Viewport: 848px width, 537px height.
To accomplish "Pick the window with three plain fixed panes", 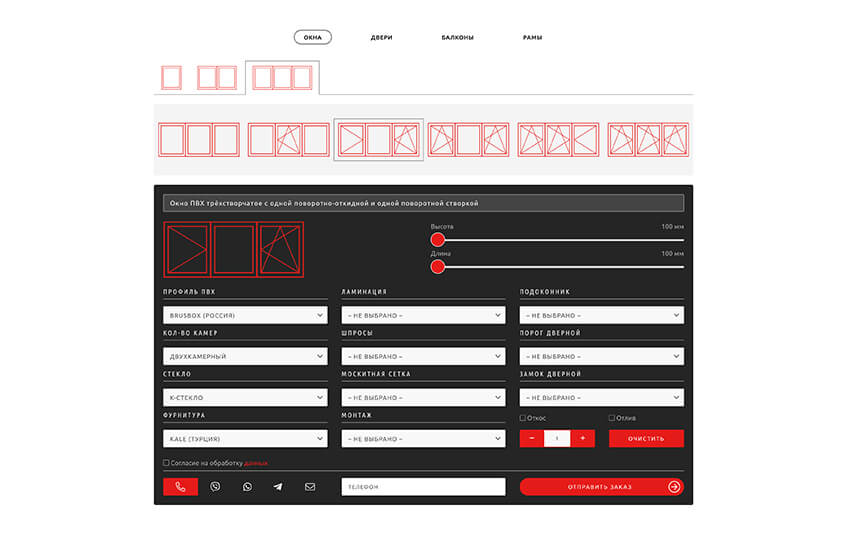I will (x=199, y=139).
